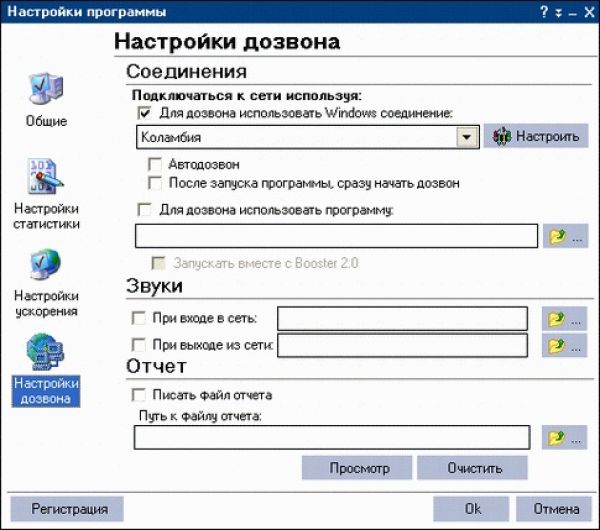
Task: Click the Настройки статистики sidebar label
Action: [x=46, y=216]
